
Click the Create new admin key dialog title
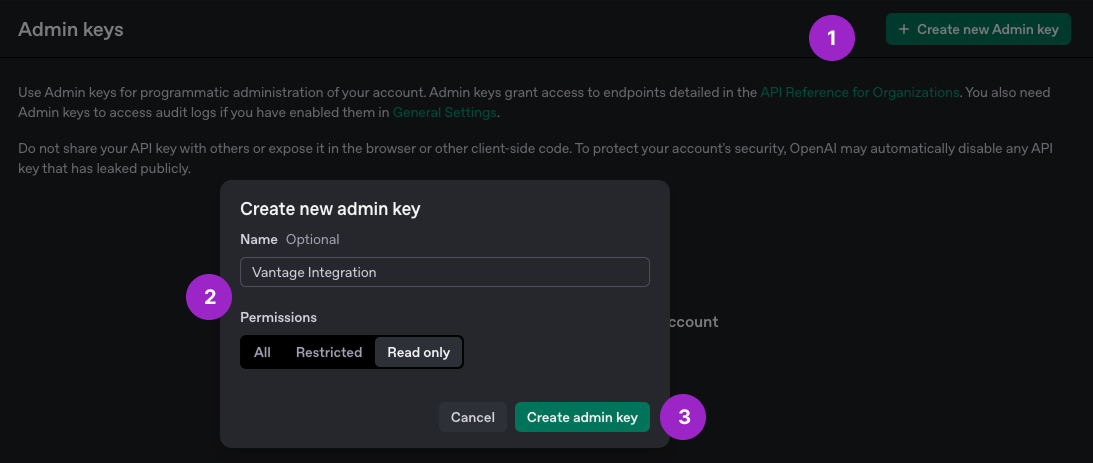click(x=330, y=208)
